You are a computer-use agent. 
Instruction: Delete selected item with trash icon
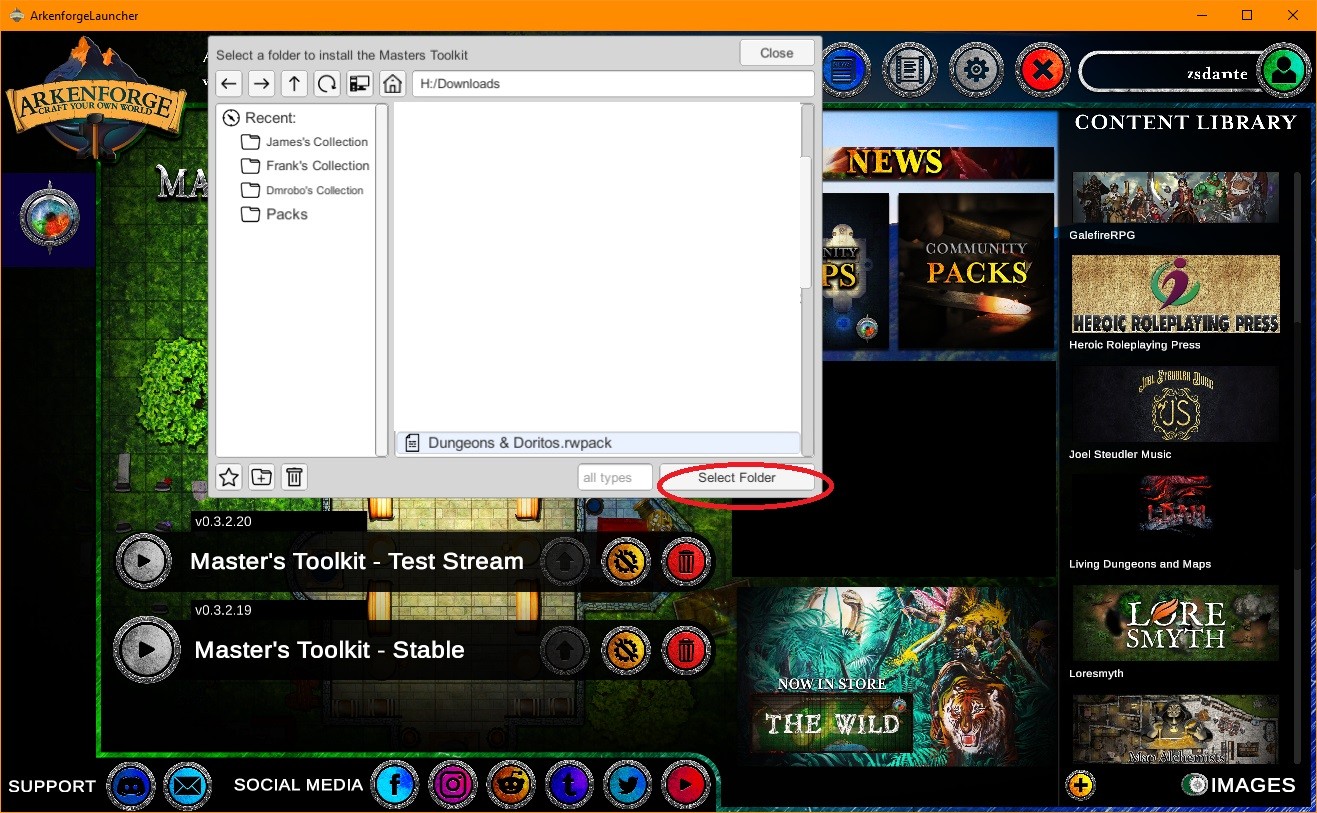tap(294, 477)
